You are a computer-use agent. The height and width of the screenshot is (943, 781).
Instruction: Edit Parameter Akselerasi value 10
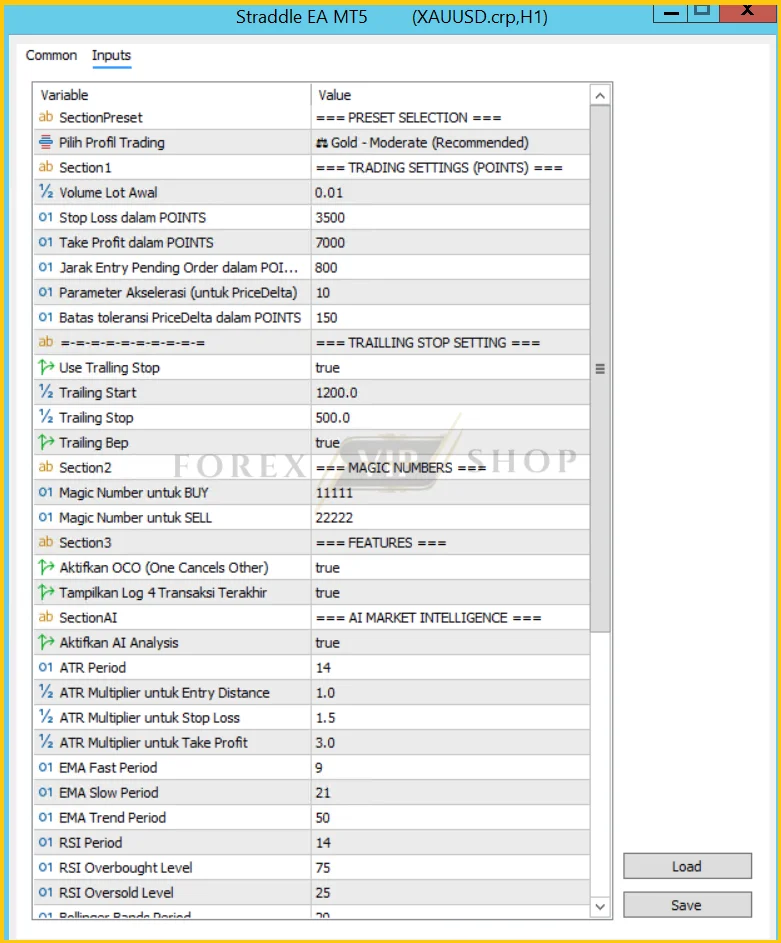coord(450,292)
